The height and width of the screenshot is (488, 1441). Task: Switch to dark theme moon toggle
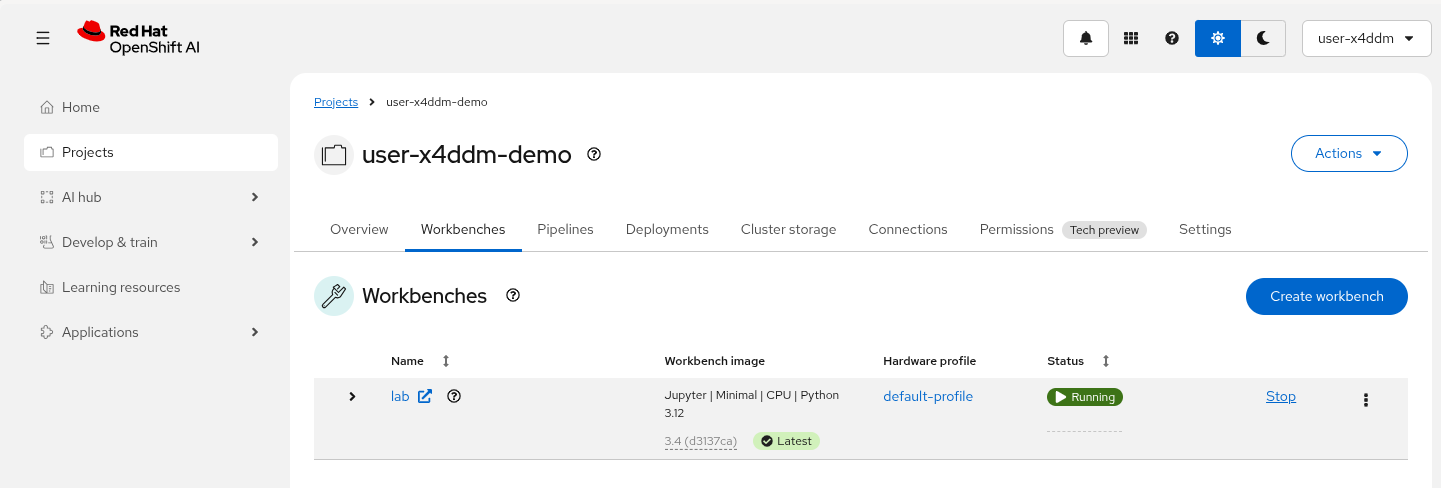click(1263, 38)
